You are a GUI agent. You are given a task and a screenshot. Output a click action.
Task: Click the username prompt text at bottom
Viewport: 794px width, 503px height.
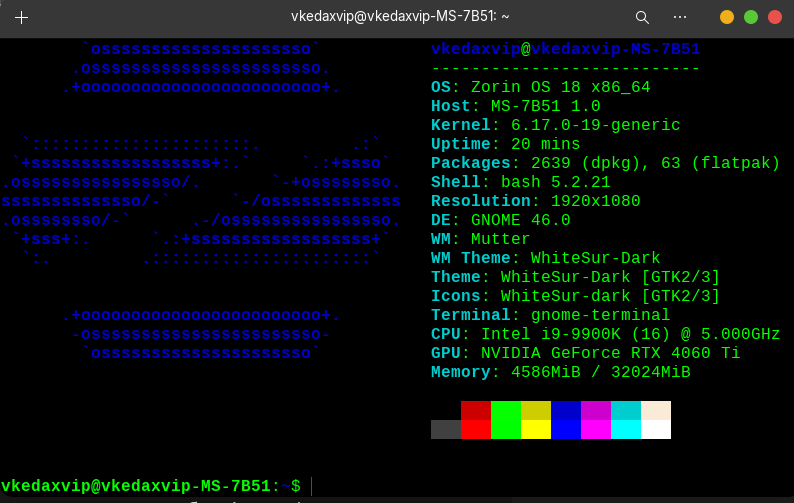[x=135, y=486]
